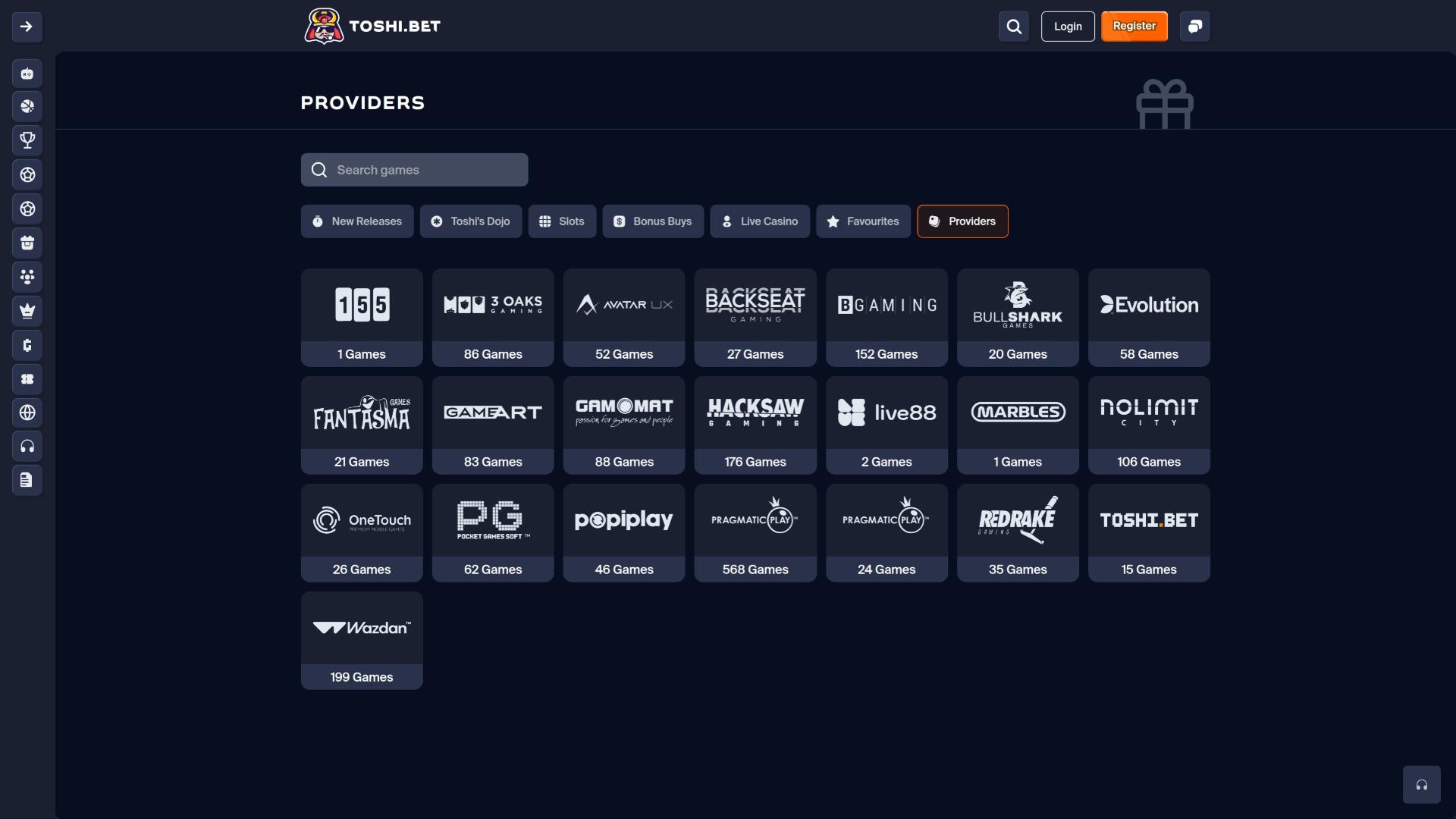Open the Evolution provider card
Screen dimensions: 1456x819
tap(1150, 318)
